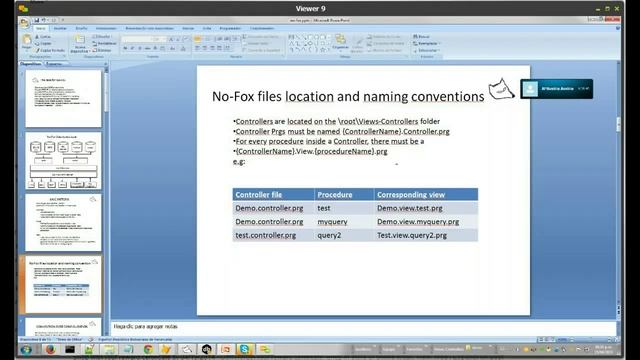This screenshot has height=360, width=640.
Task: Toggle strikethrough formatting
Action: coord(147,48)
